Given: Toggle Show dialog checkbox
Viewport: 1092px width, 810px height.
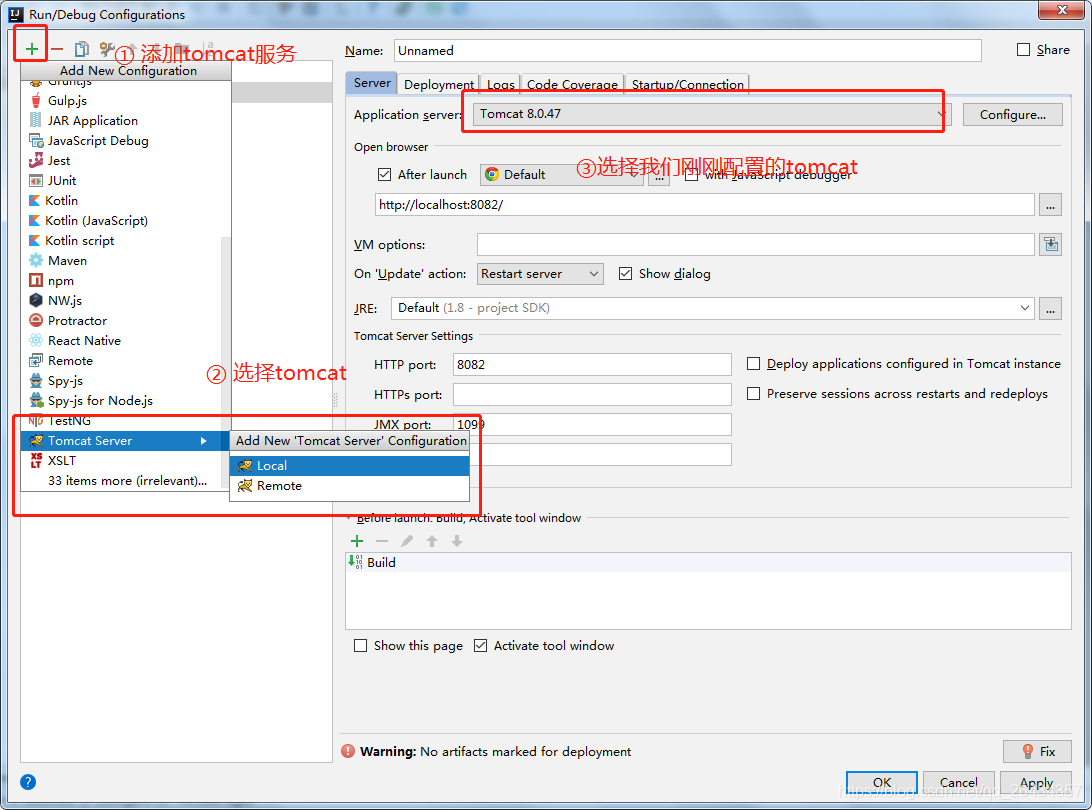Looking at the screenshot, I should point(625,274).
